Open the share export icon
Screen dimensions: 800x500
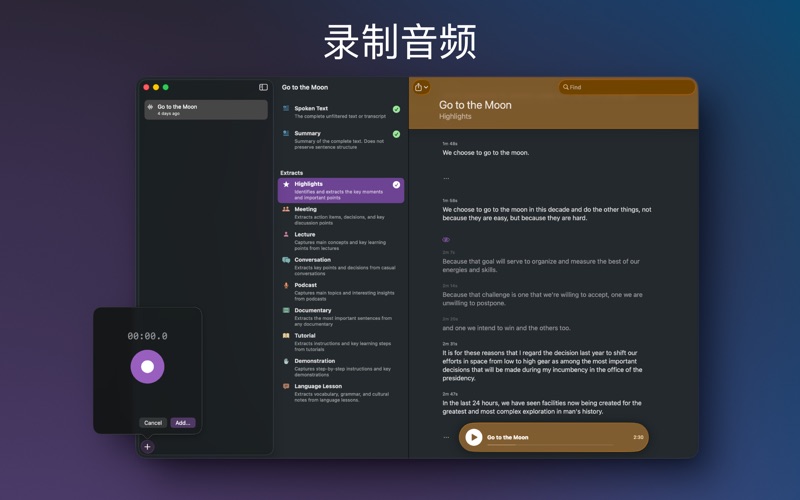tap(418, 87)
